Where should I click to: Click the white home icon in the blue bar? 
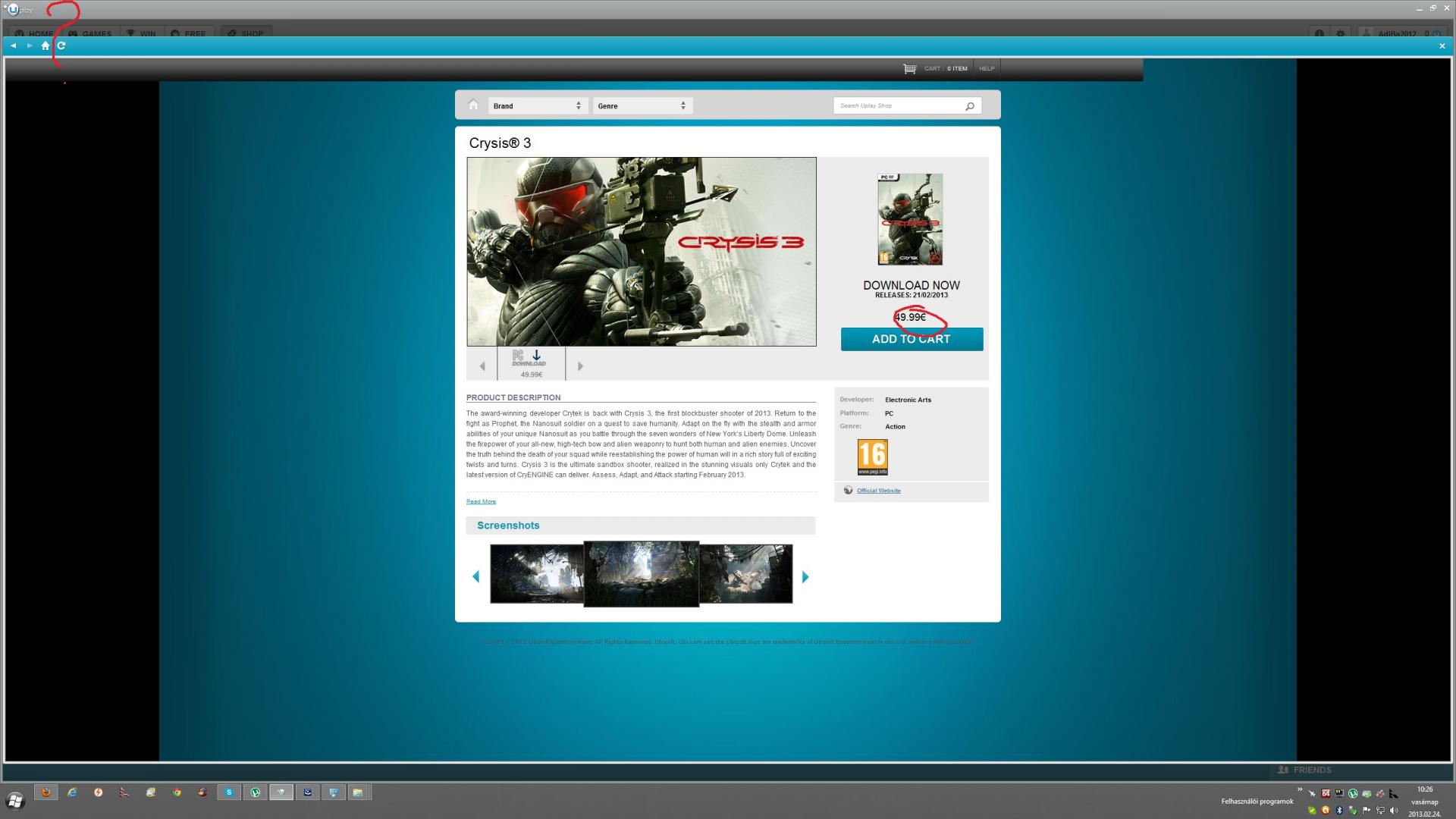click(x=45, y=45)
